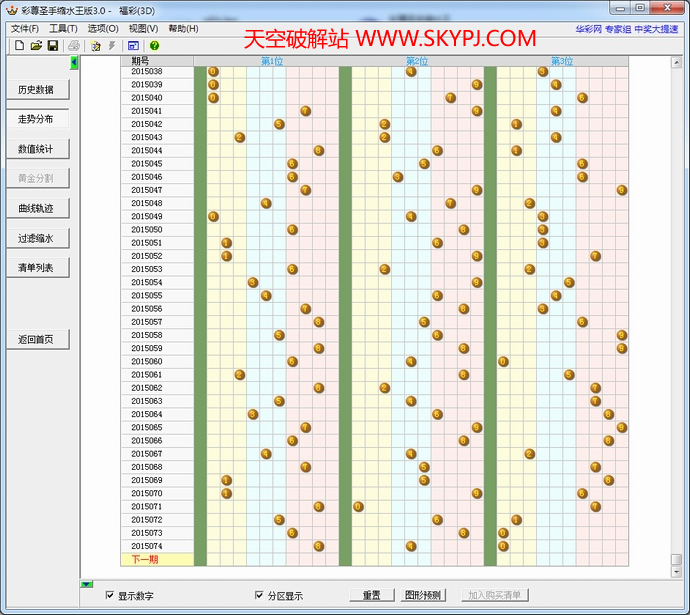Screen dimensions: 690x615
Task: Open the 文件(F) menu
Action: 25,29
